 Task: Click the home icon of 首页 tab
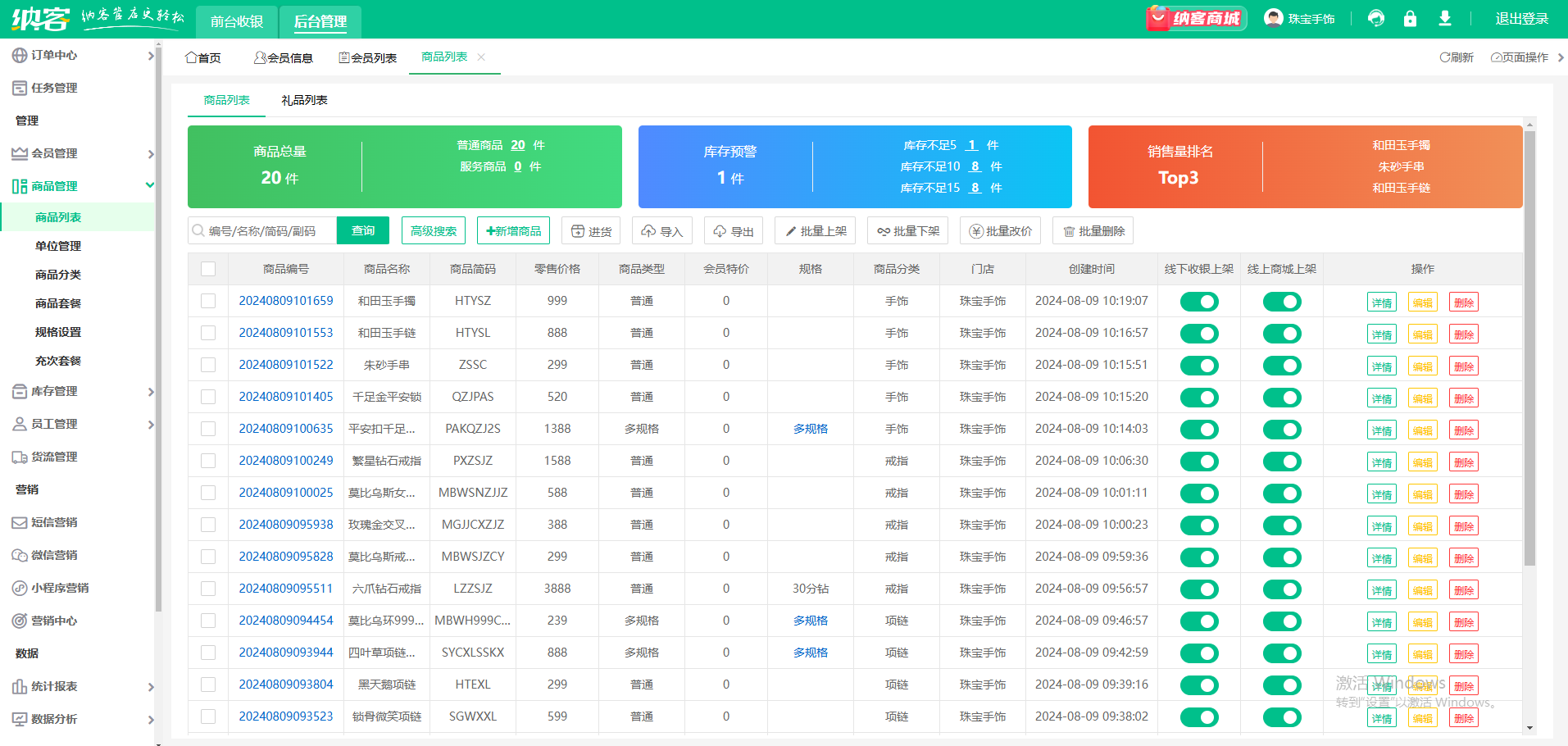coord(191,57)
